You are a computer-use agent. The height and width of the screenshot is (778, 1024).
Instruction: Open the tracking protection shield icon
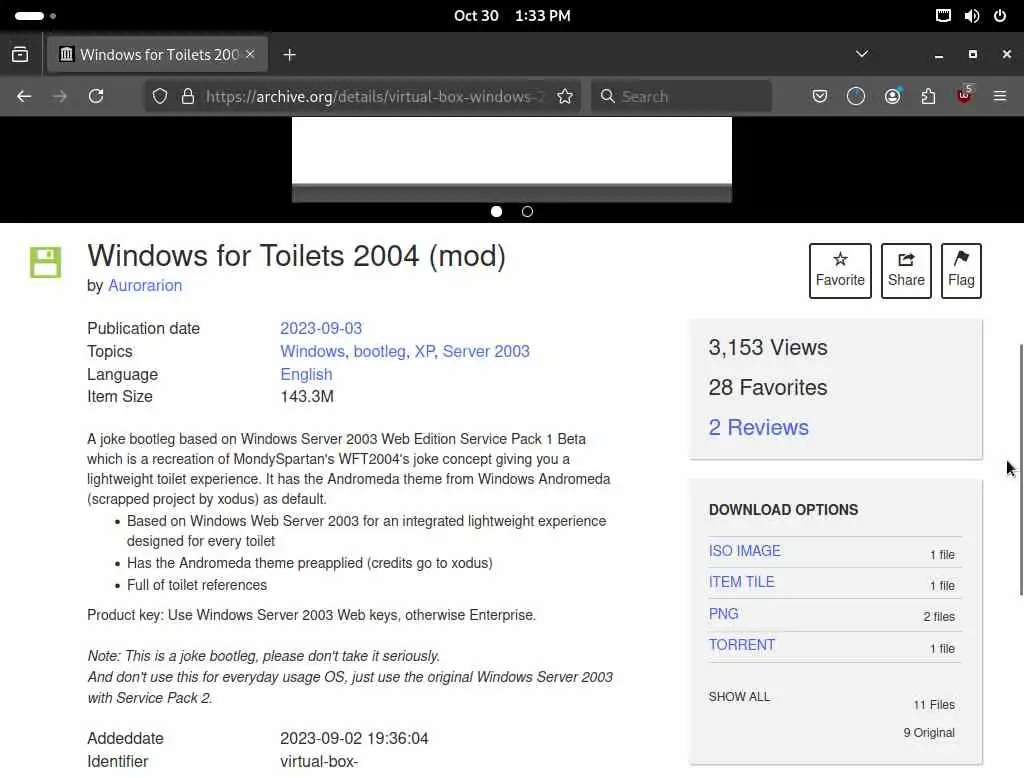pos(160,97)
